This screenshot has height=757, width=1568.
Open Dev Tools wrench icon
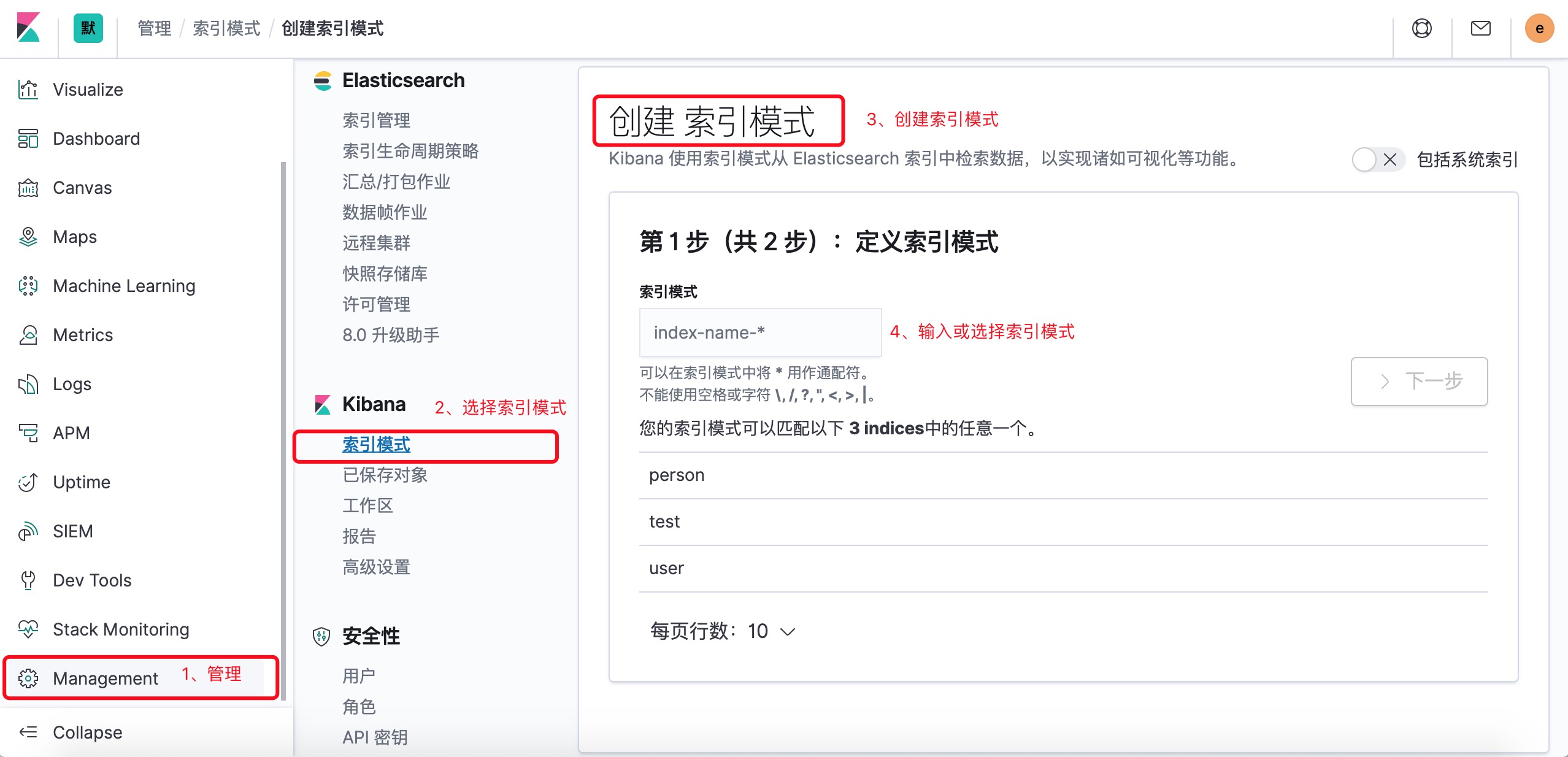[x=28, y=580]
